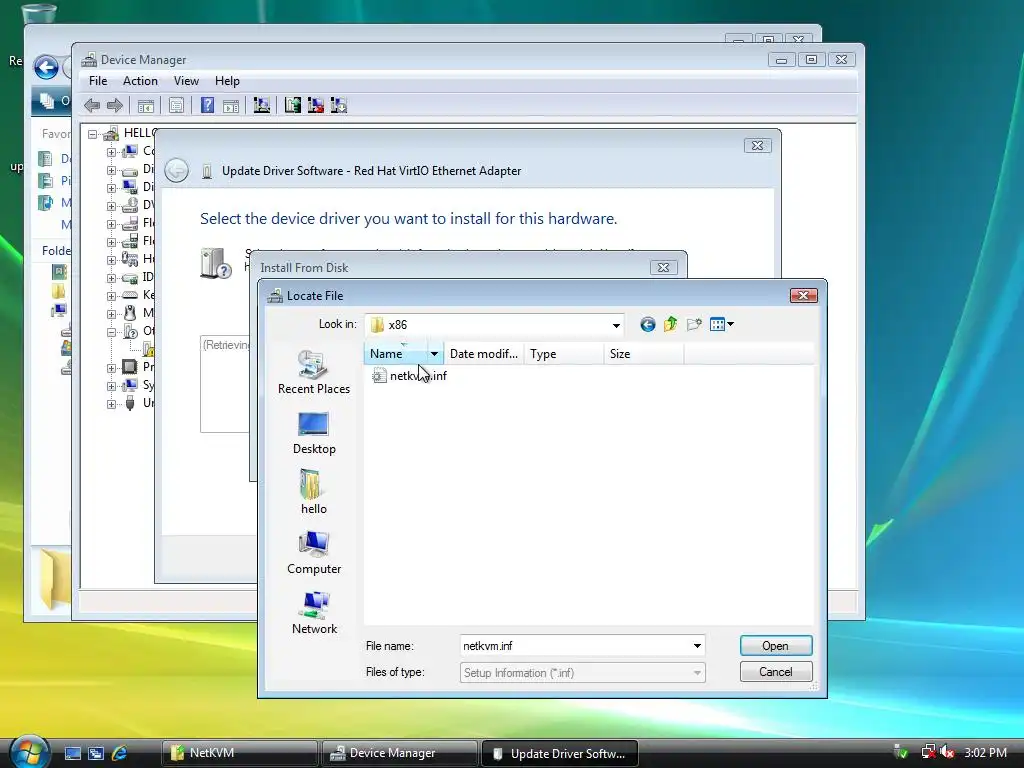
Task: Launch Internet Explorer from Quick Launch
Action: (120, 753)
